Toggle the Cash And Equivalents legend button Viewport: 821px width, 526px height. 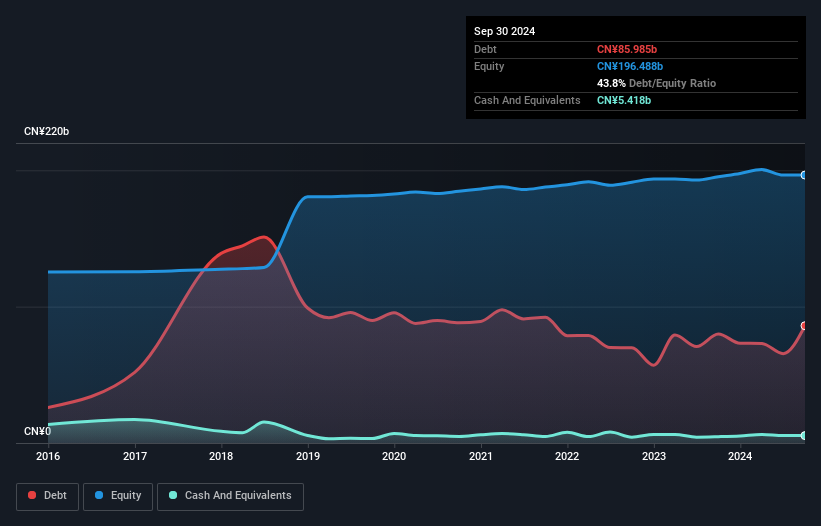(230, 496)
